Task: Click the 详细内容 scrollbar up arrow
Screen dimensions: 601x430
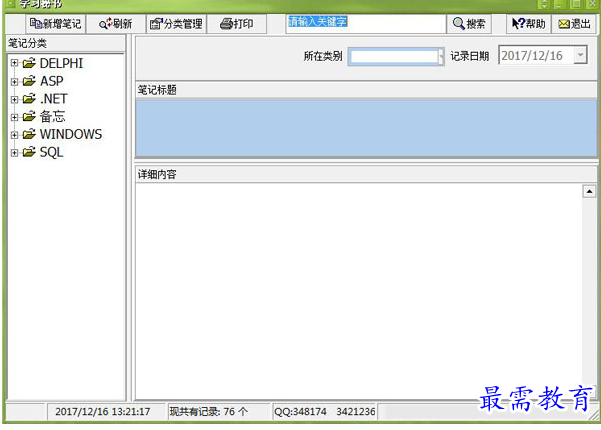Action: tap(589, 191)
